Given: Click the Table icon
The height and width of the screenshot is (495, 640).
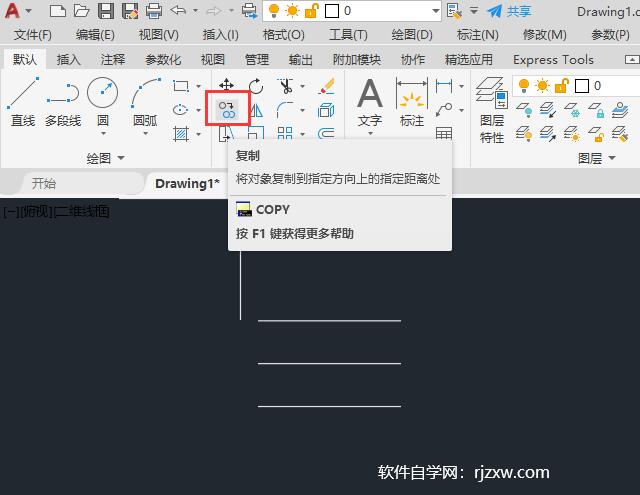Looking at the screenshot, I should pos(444,133).
